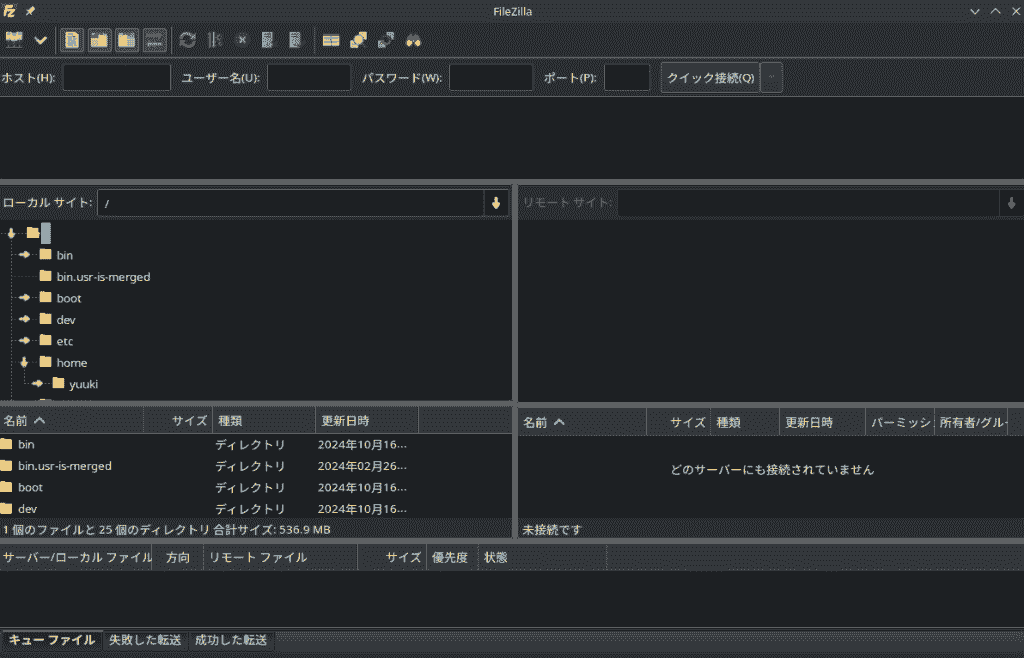
Task: Focus the ホスト(H) input field
Action: tap(117, 78)
